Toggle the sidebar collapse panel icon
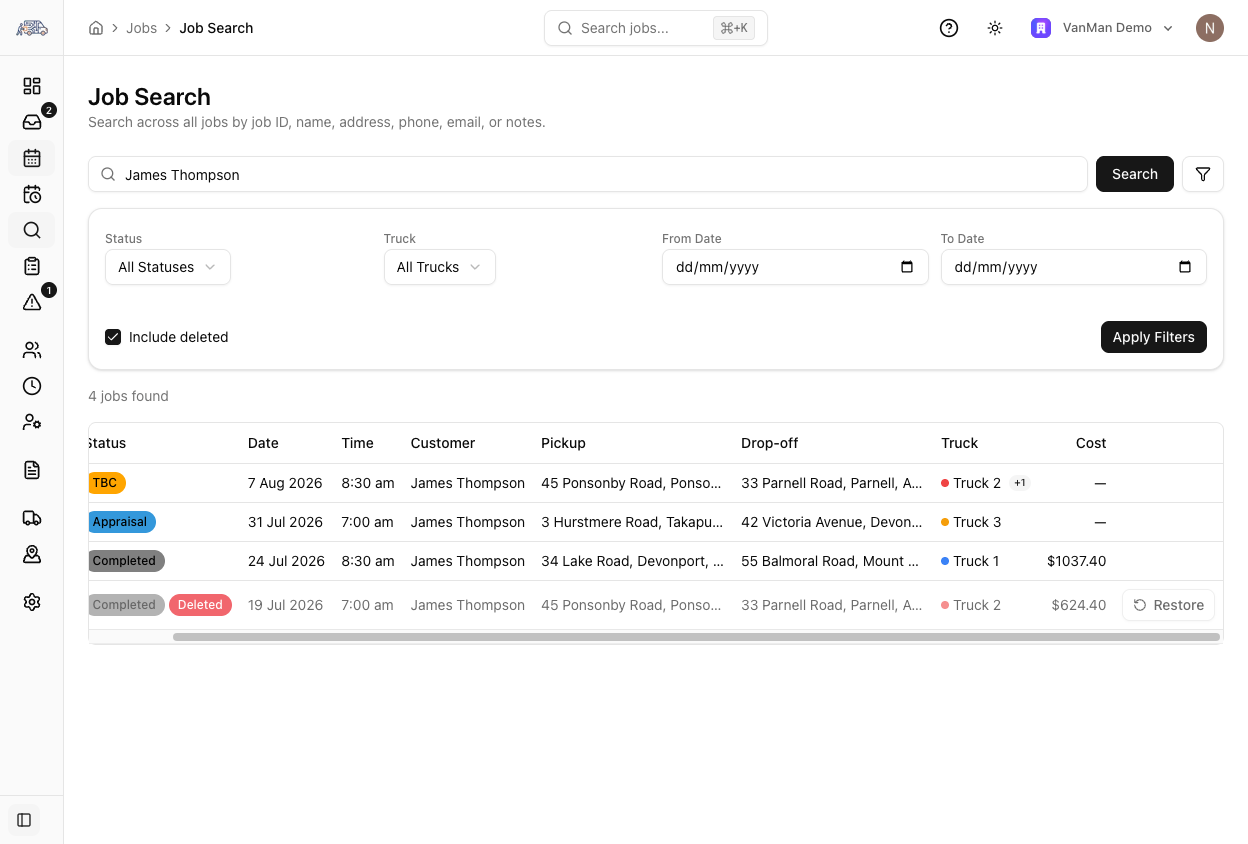 (24, 820)
